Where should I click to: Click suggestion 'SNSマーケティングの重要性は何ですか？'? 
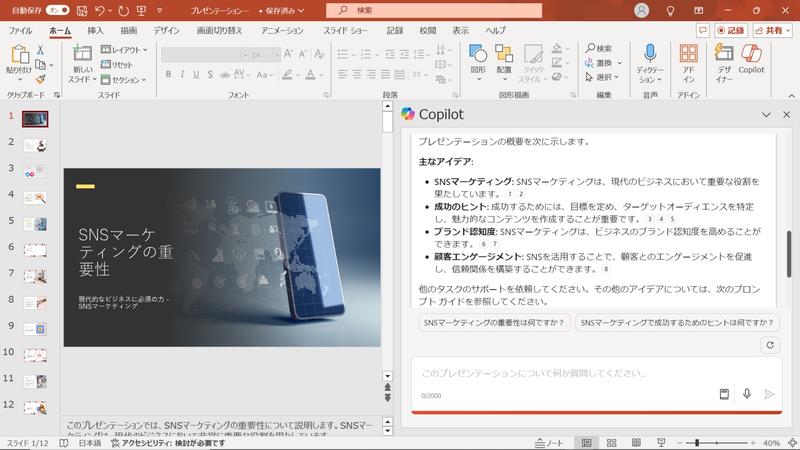point(494,322)
